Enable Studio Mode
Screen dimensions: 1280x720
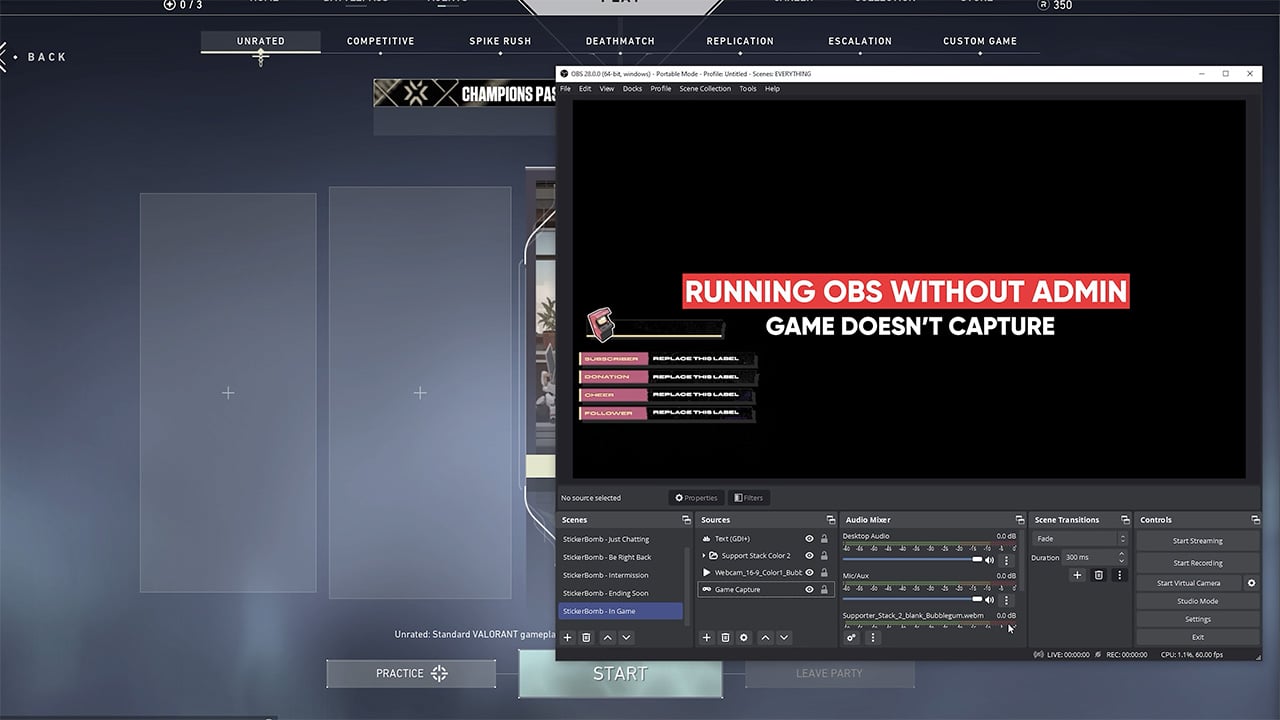[1197, 601]
